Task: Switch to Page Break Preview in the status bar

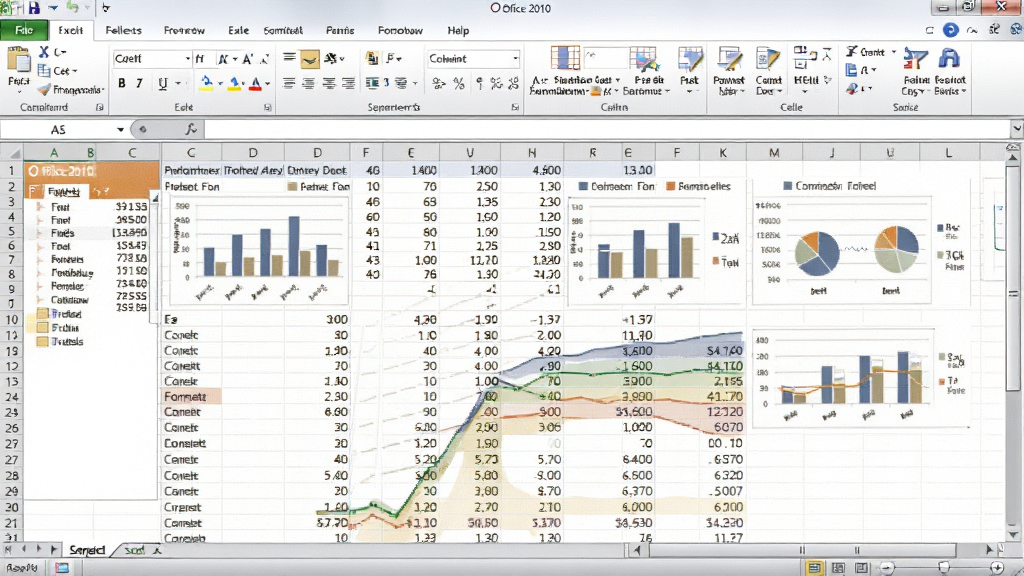Action: (862, 568)
